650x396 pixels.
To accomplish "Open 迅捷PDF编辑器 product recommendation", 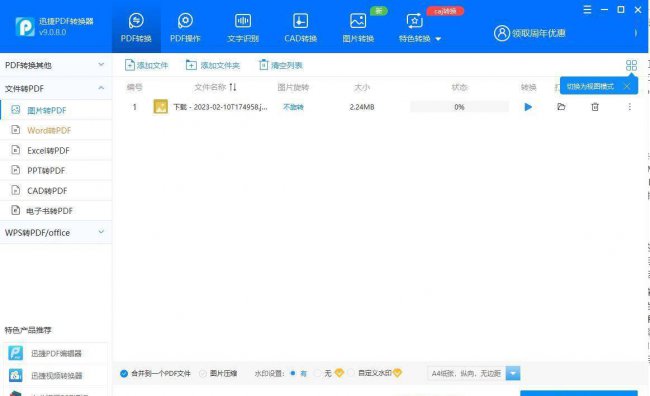I will pos(55,353).
